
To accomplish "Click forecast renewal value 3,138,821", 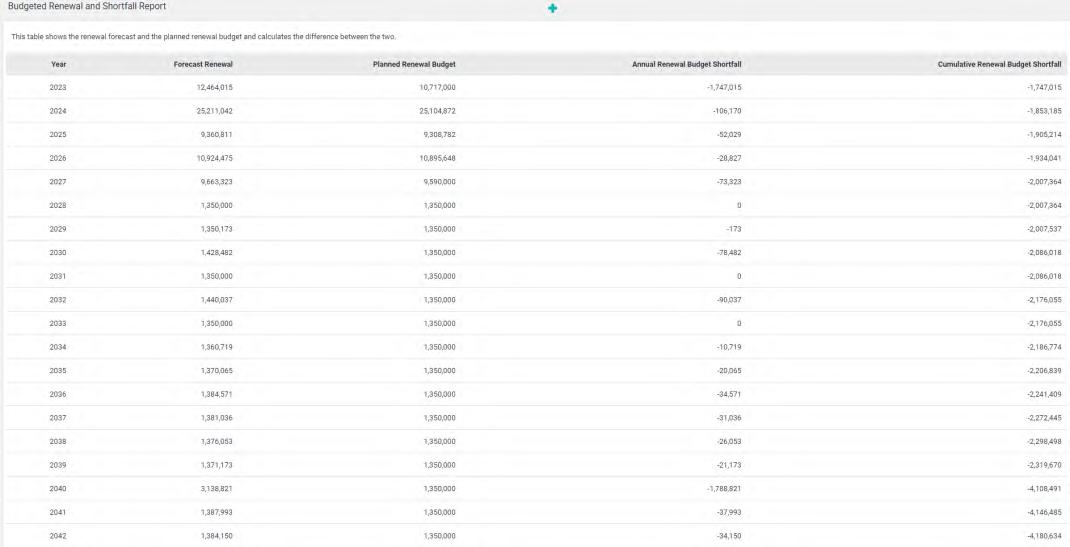I will point(217,489).
